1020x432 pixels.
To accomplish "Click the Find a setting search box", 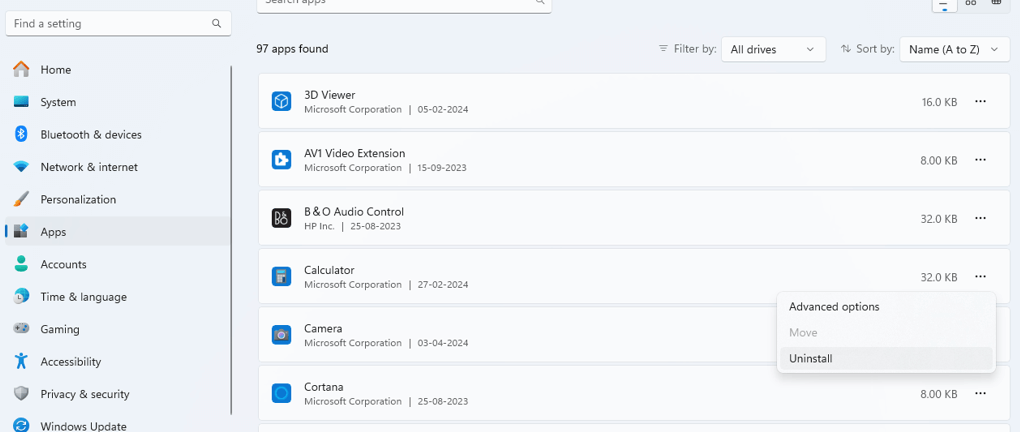I will pyautogui.click(x=110, y=23).
